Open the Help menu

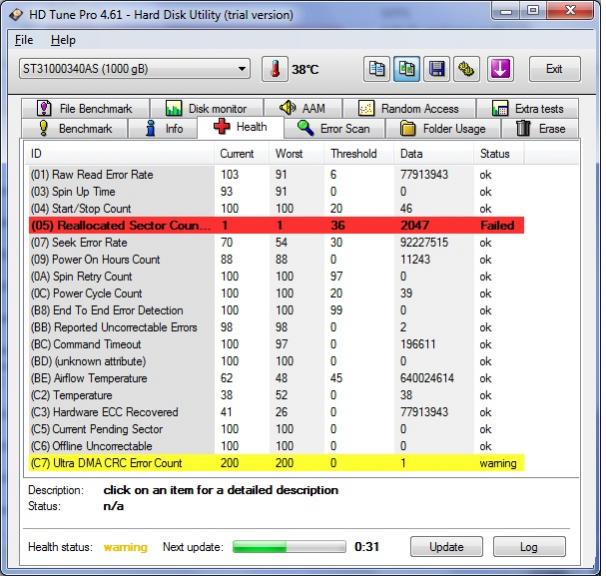[x=63, y=40]
